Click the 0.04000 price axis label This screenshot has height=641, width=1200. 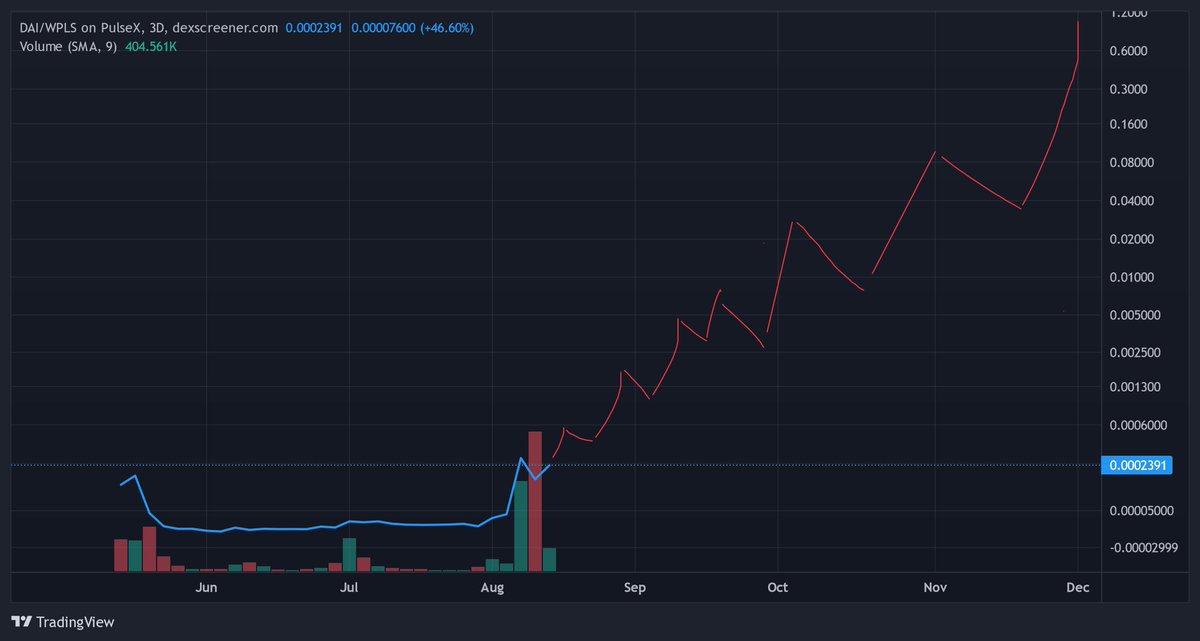click(1130, 201)
